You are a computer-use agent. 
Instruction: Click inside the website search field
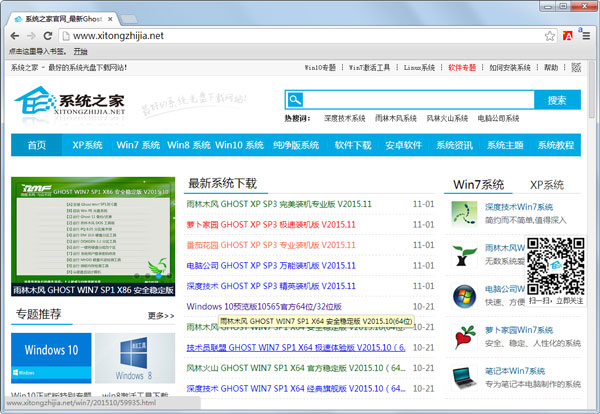click(418, 100)
